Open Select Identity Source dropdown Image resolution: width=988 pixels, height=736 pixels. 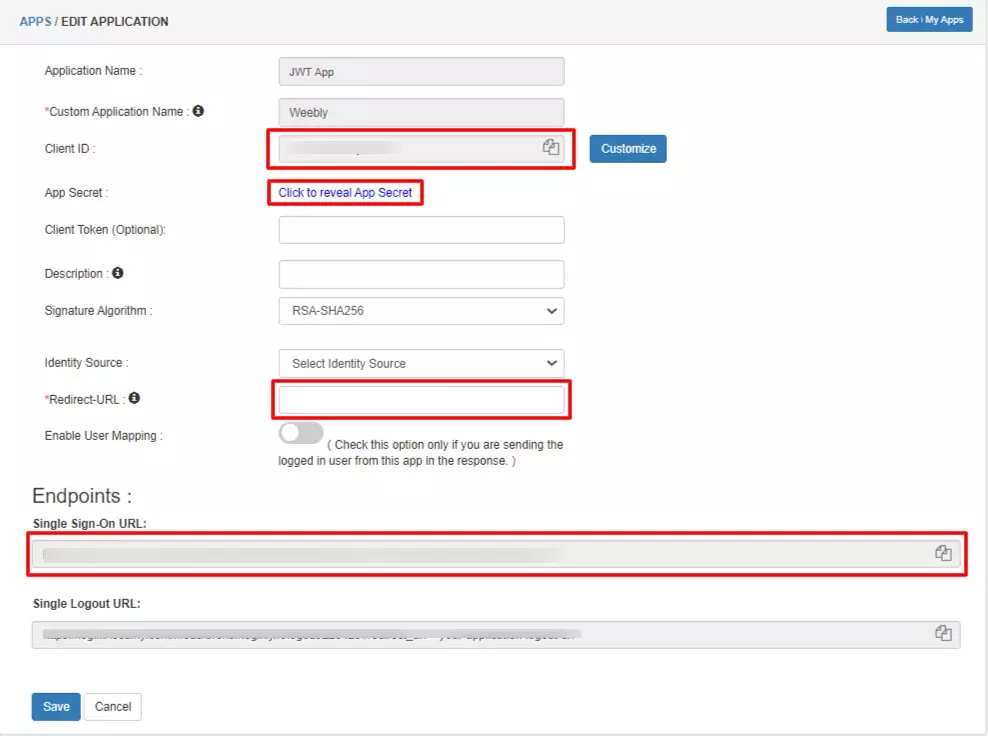pyautogui.click(x=421, y=363)
